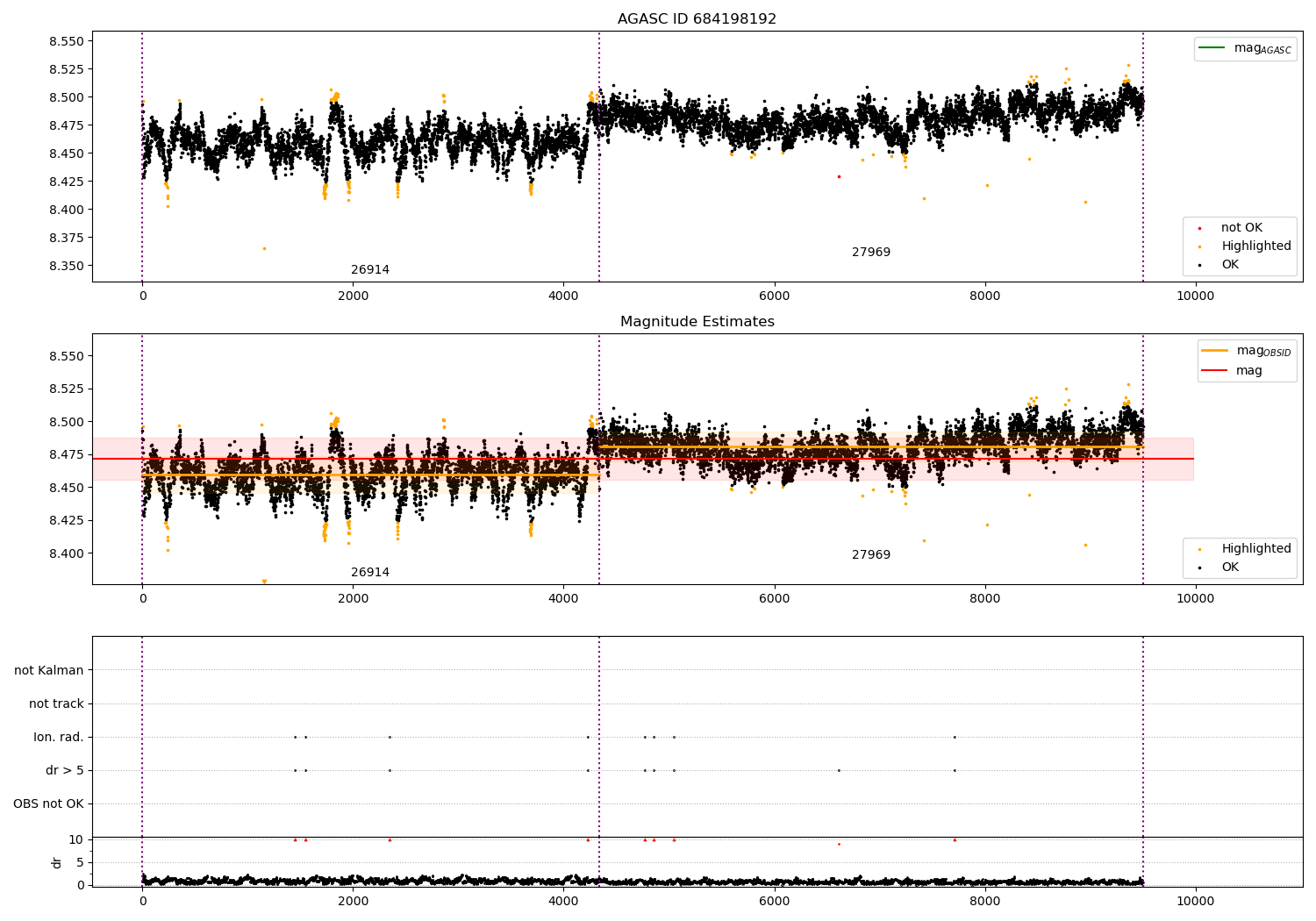Click the 'not Kalman' axis label
The image size is (1316, 921).
click(x=49, y=671)
